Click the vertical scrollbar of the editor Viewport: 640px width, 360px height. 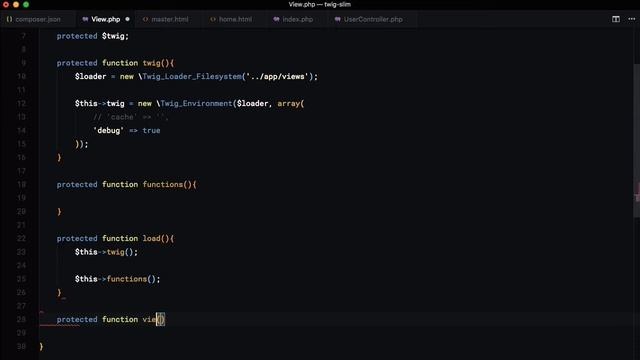pyautogui.click(x=637, y=139)
